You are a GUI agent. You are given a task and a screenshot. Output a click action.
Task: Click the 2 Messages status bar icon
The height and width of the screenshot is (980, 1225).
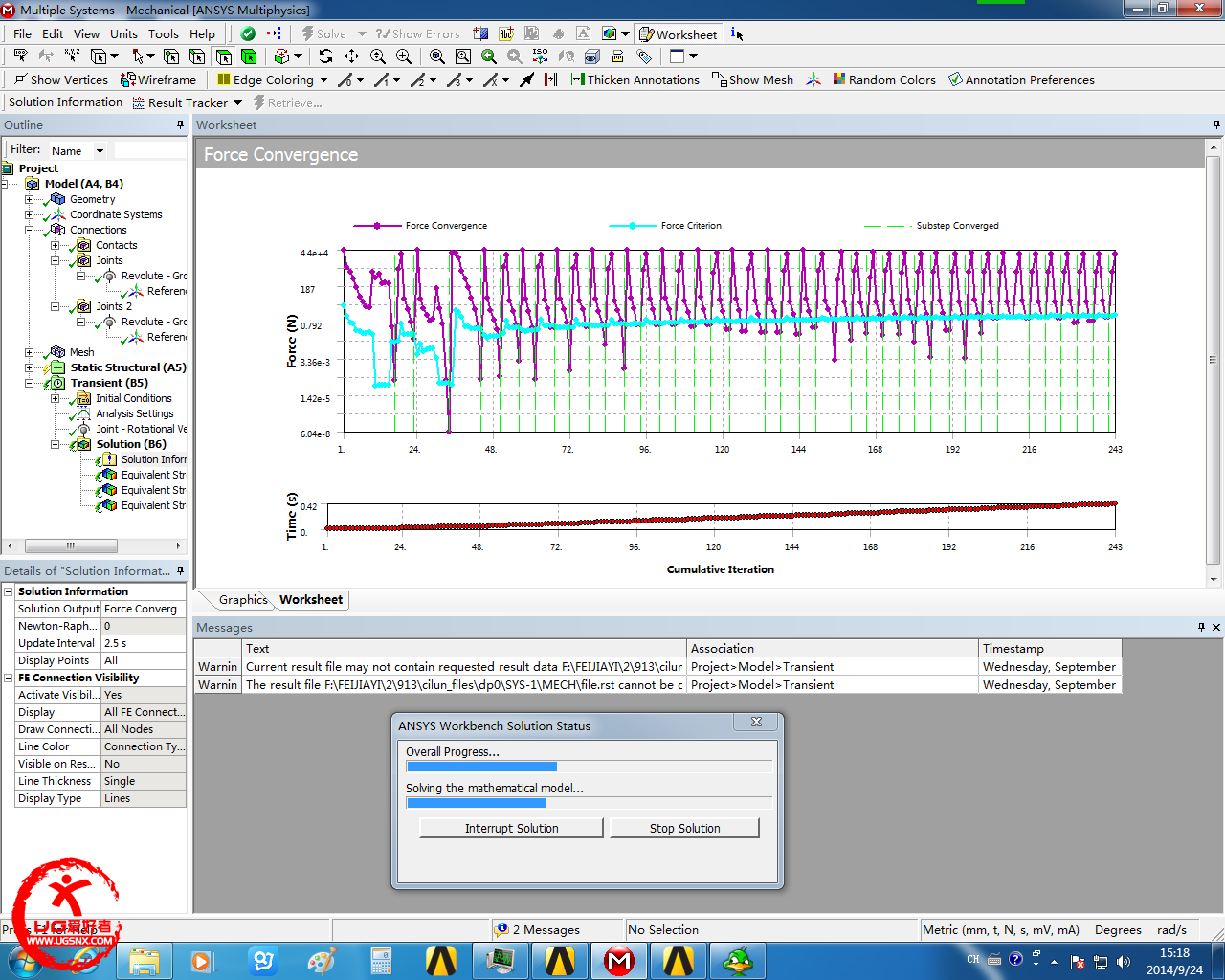[501, 929]
